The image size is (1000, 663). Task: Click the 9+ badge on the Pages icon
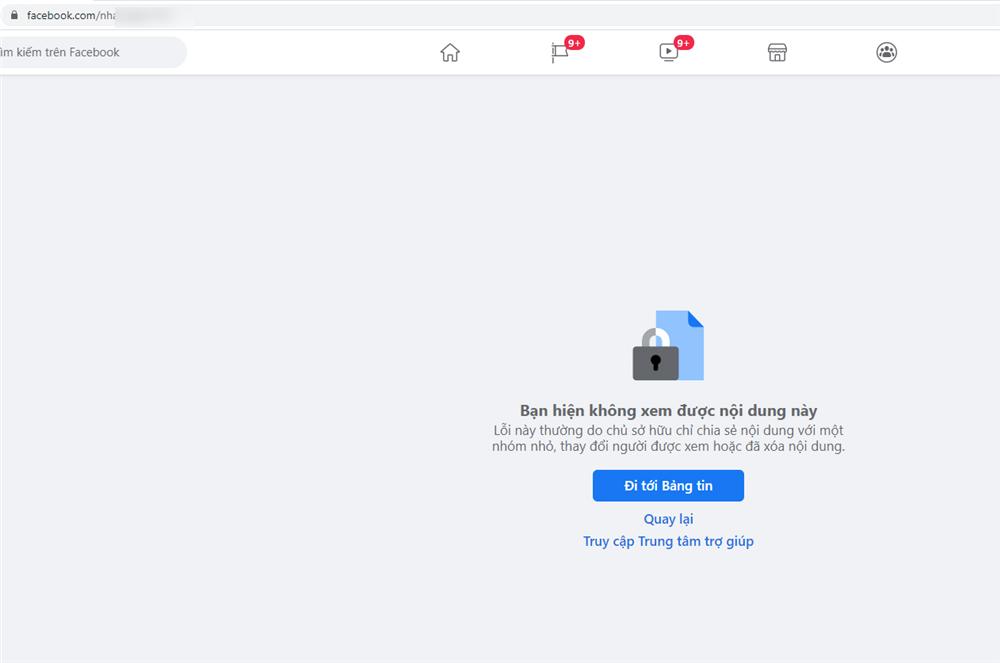[x=572, y=43]
